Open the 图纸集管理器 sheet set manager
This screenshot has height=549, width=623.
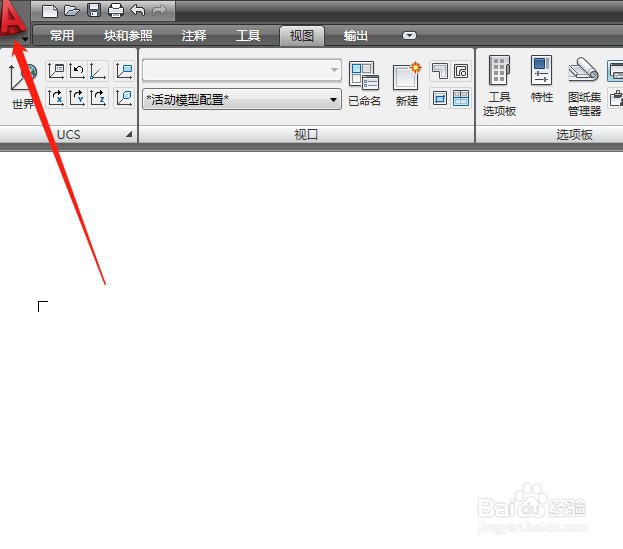584,86
